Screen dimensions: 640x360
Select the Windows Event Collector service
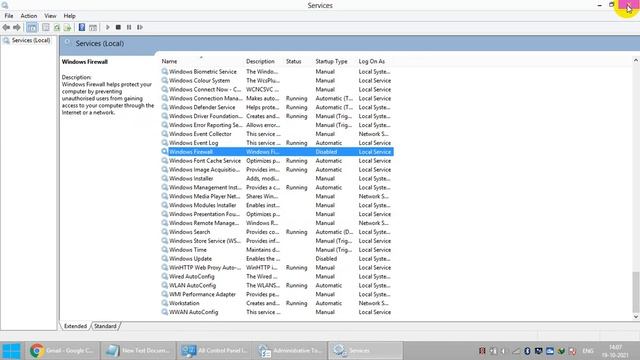tap(277, 134)
